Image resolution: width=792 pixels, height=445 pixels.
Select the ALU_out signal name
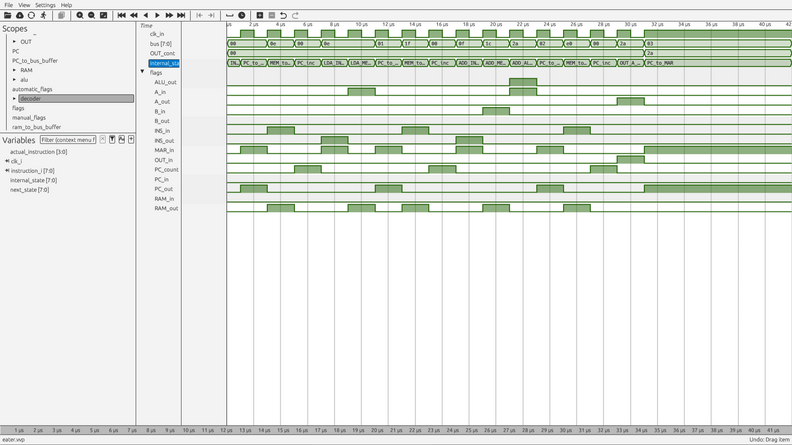click(x=166, y=82)
